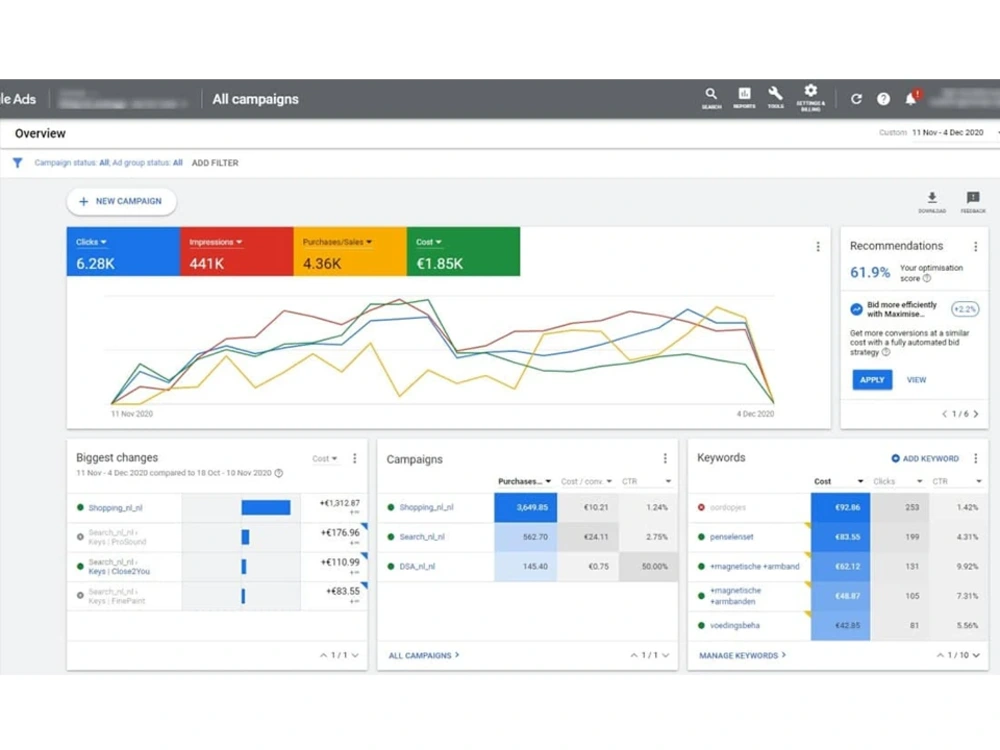Open the oordopjes keyword

728,508
